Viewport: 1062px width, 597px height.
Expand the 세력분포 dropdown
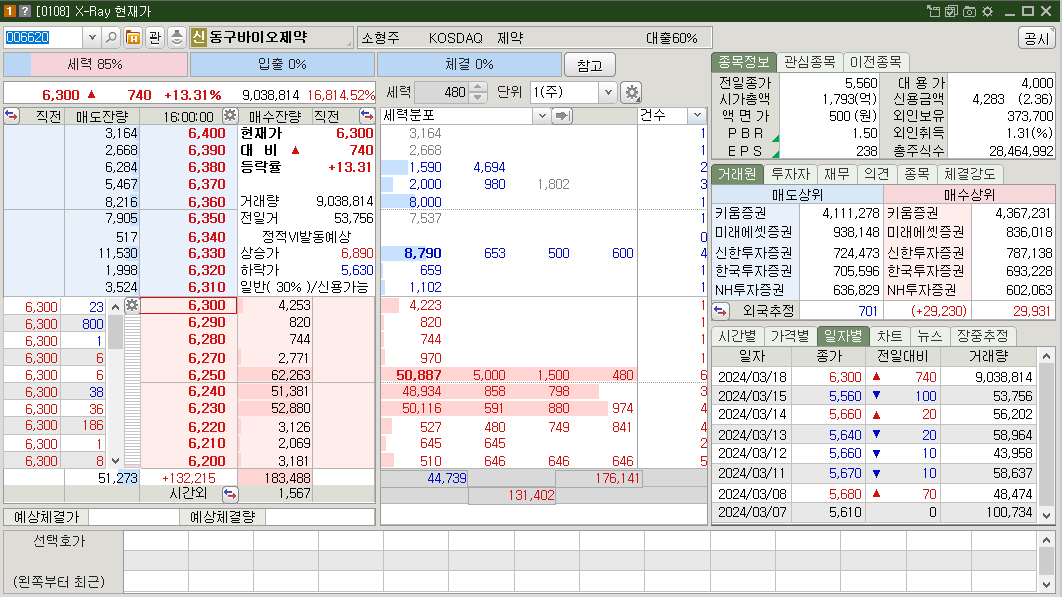coord(542,116)
